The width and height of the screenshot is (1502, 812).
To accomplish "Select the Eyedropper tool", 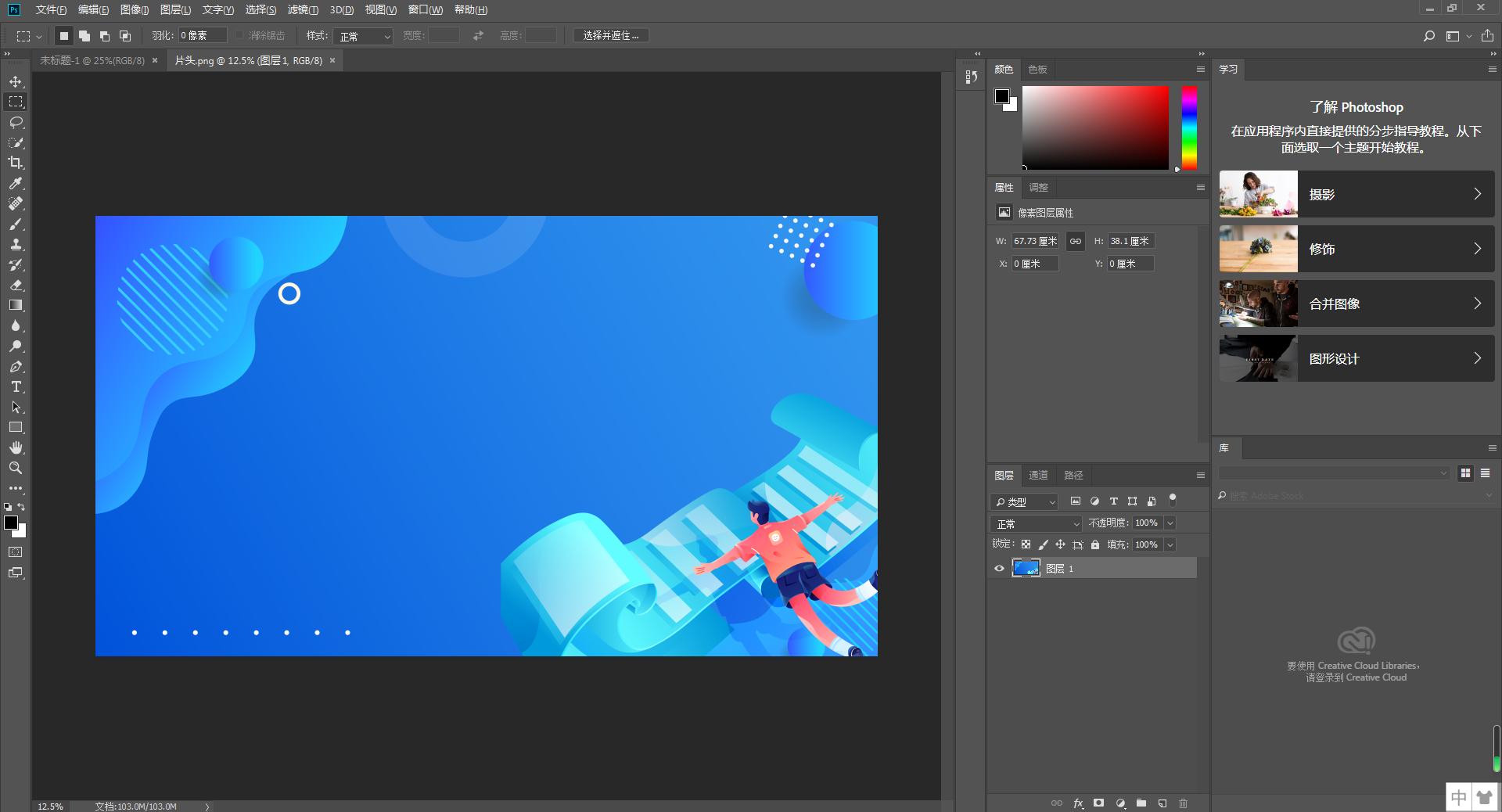I will [x=16, y=183].
